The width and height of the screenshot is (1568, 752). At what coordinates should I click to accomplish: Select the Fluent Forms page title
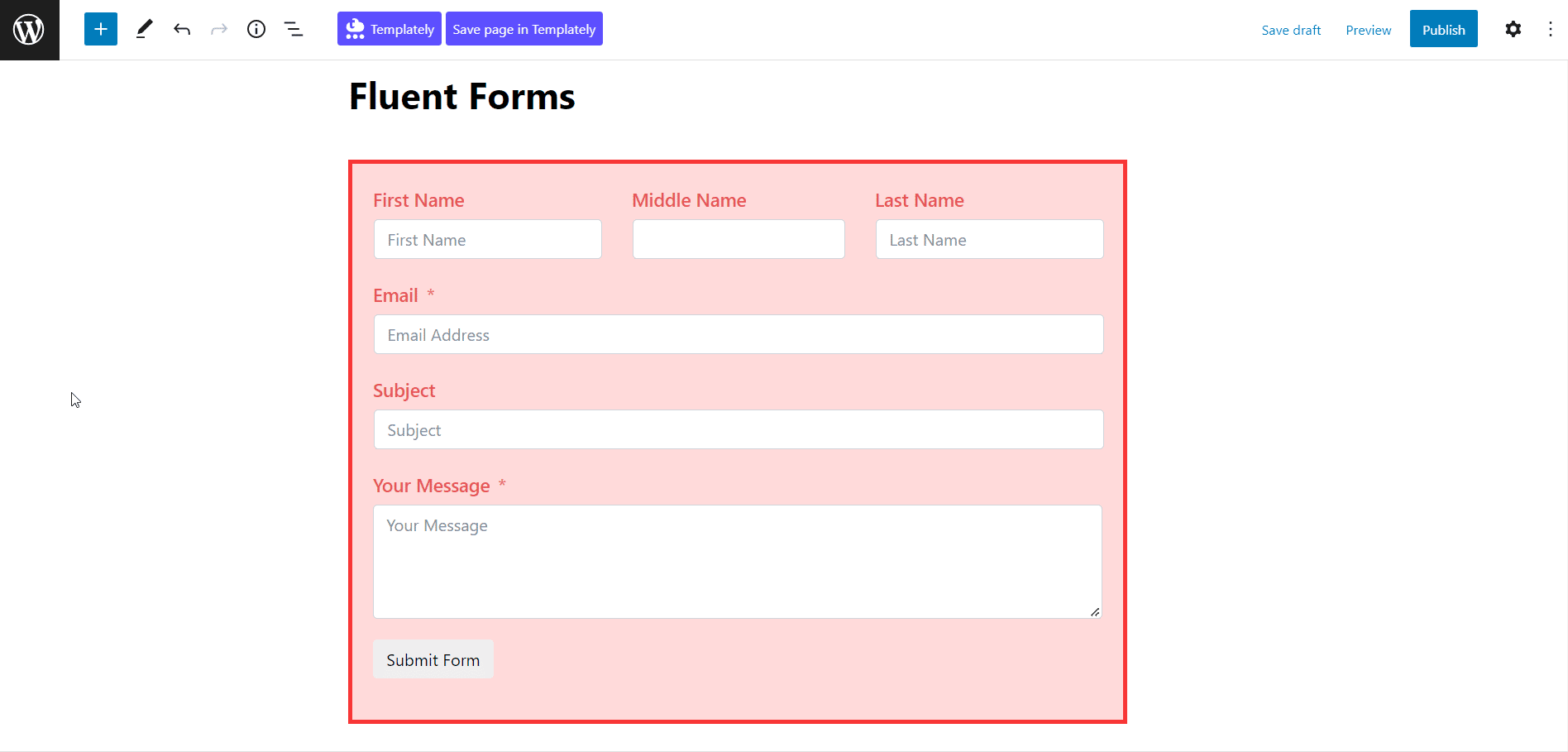[x=461, y=96]
